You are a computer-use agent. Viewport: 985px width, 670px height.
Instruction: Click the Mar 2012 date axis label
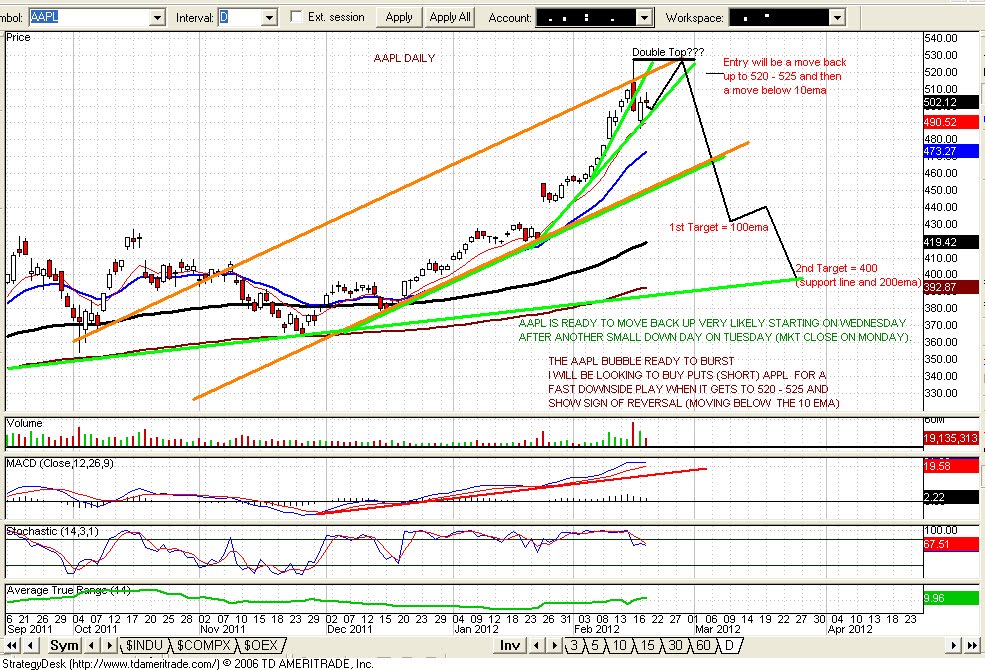coord(718,629)
